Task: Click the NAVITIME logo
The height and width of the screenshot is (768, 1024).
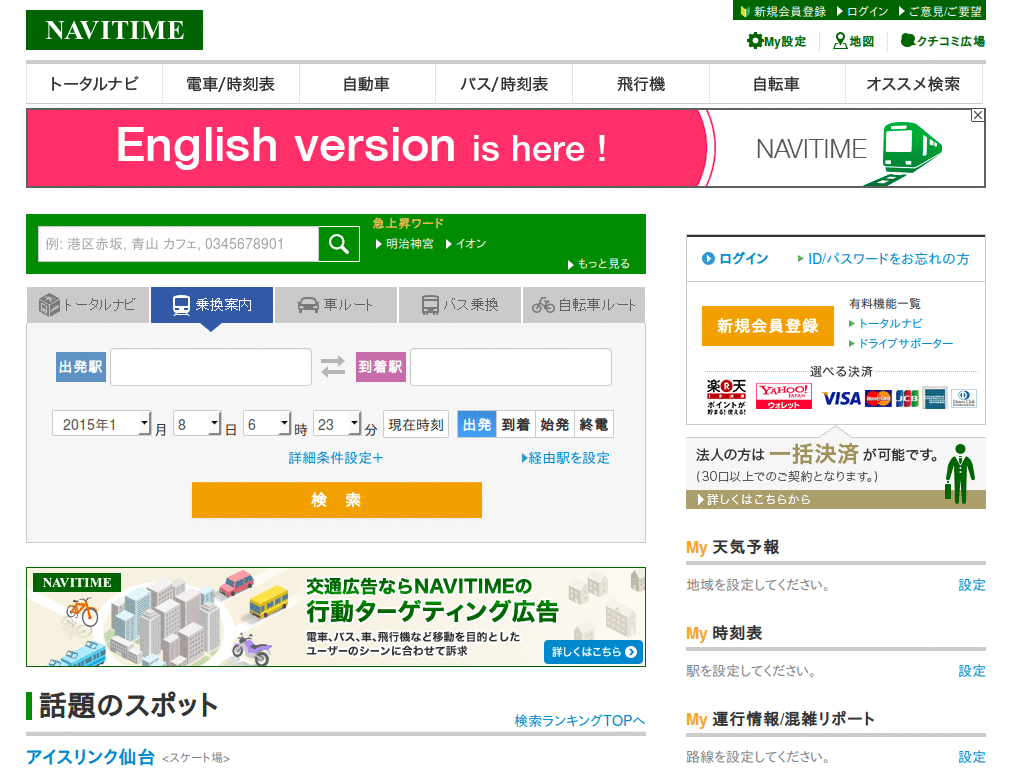Action: point(114,30)
